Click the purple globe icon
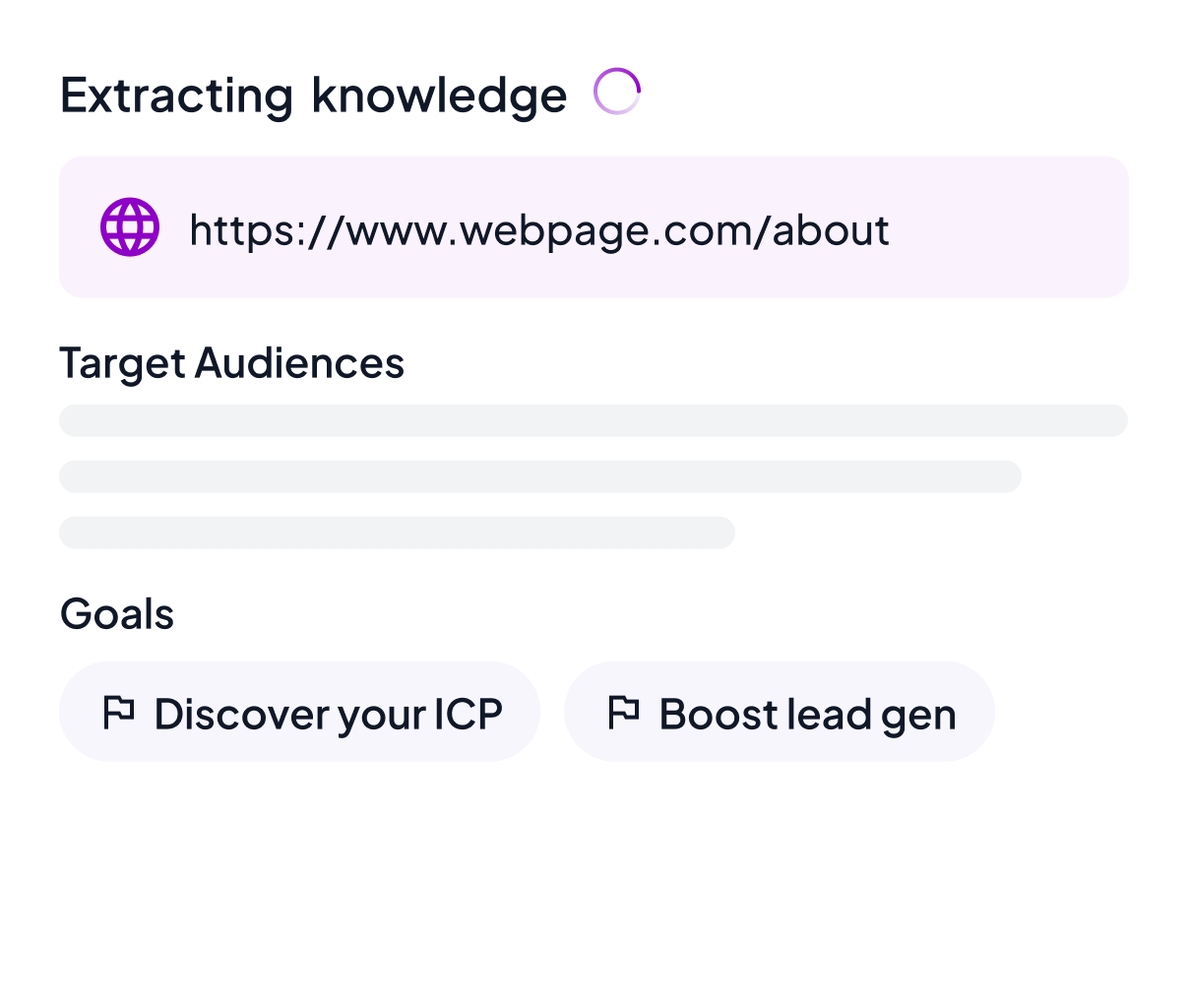 130,227
